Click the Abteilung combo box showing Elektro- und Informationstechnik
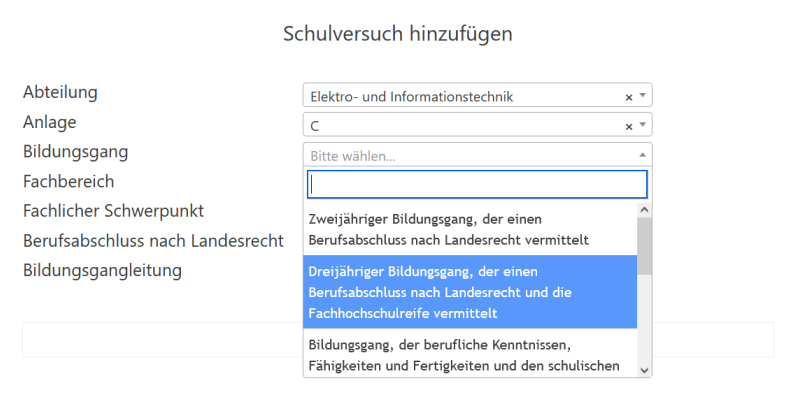Screen dimensions: 785x401 tap(477, 95)
